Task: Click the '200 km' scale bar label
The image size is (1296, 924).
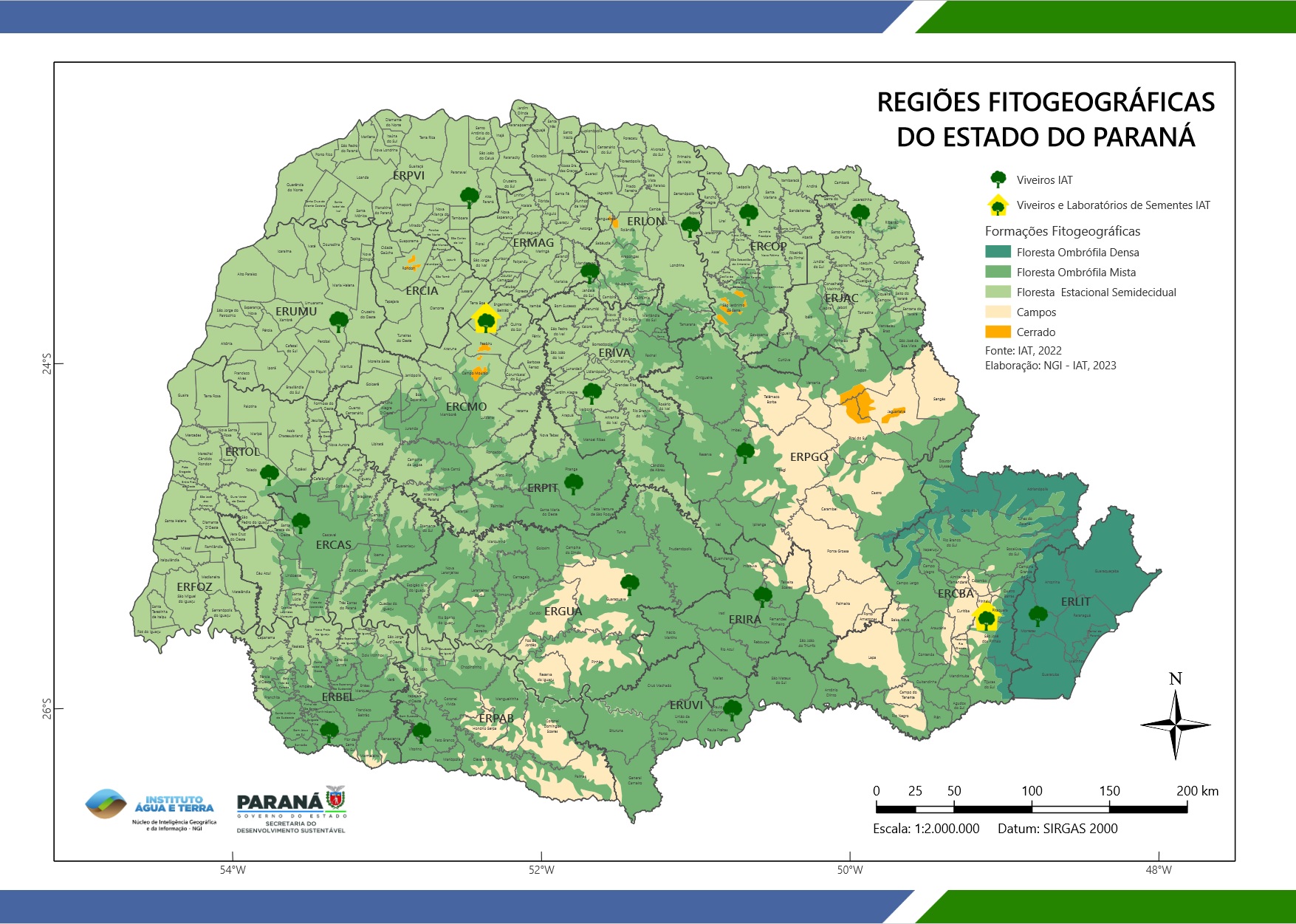Action: pyautogui.click(x=1198, y=791)
